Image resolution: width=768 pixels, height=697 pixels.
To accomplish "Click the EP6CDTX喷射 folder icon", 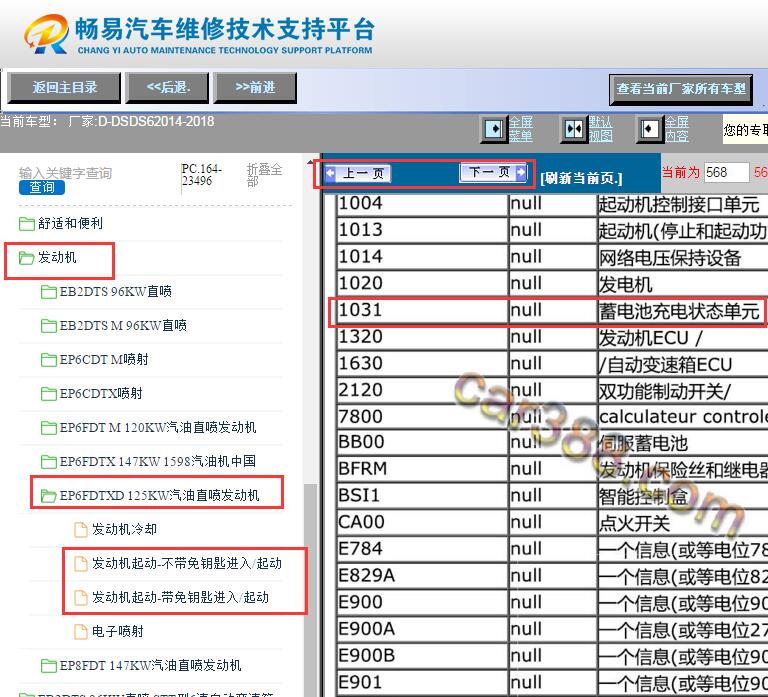I will [x=48, y=394].
